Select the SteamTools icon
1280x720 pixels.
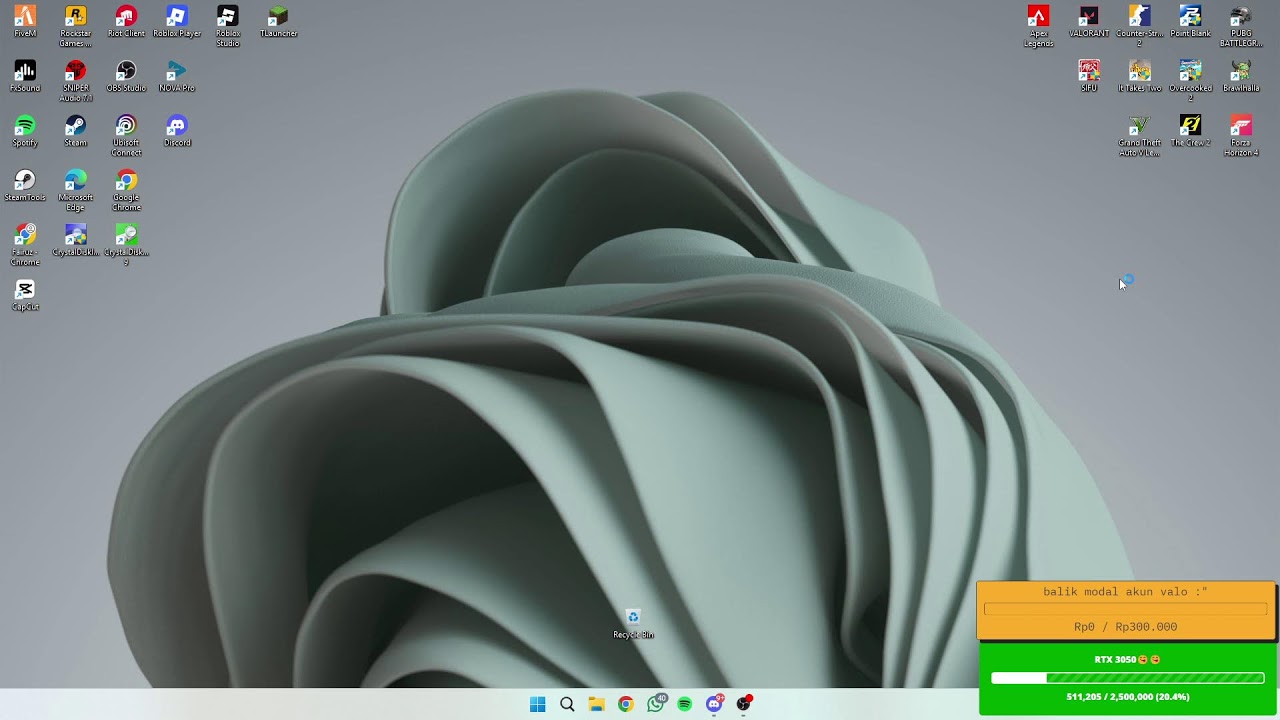[25, 186]
